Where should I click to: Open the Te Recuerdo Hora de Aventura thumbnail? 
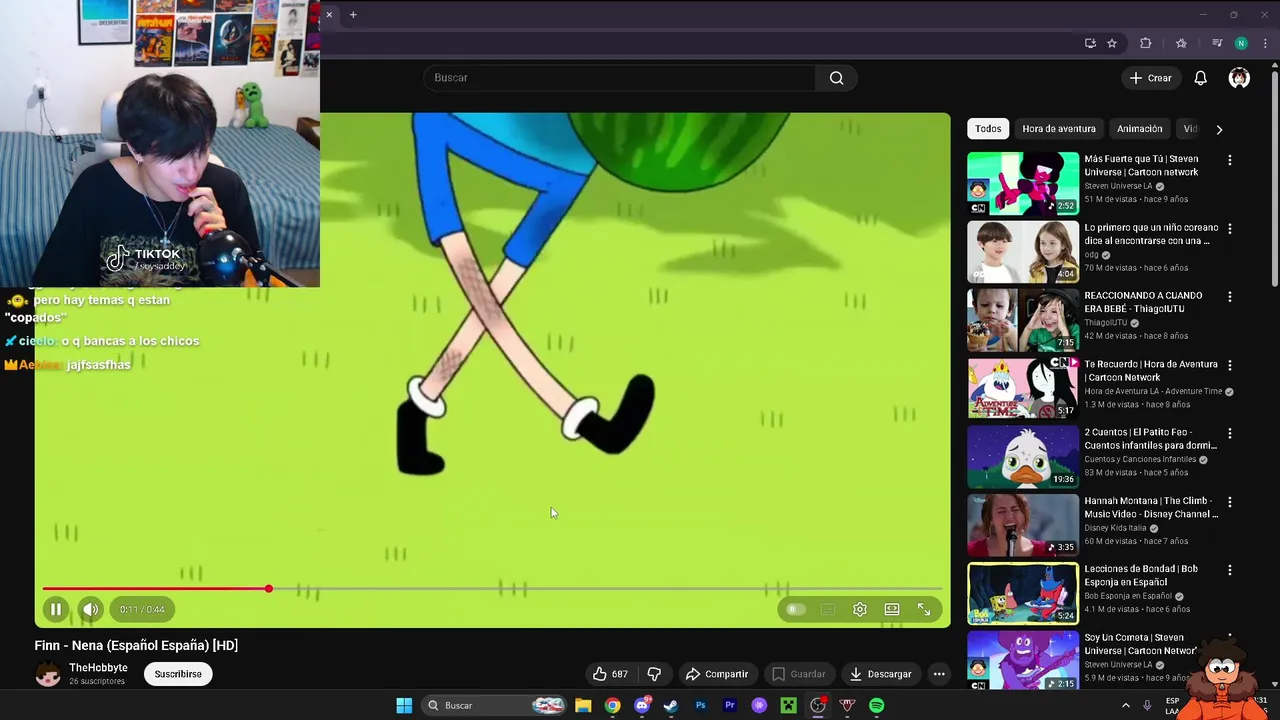click(x=1023, y=388)
